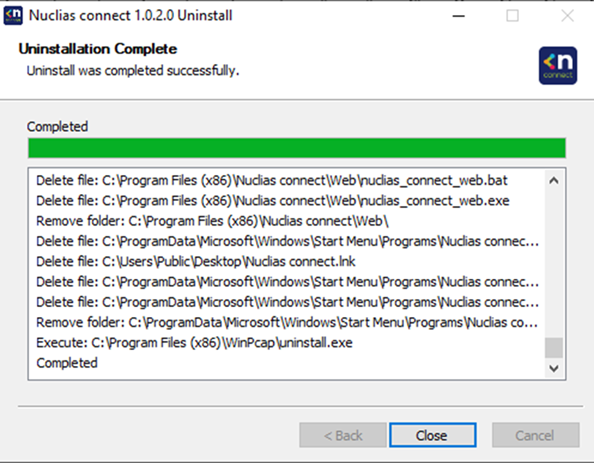Image resolution: width=594 pixels, height=463 pixels.
Task: Select Remove folder Start Menu Programs entry
Action: (x=287, y=322)
